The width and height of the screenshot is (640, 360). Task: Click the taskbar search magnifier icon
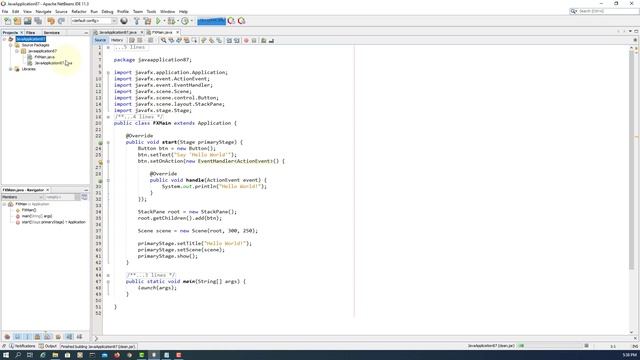(18, 355)
